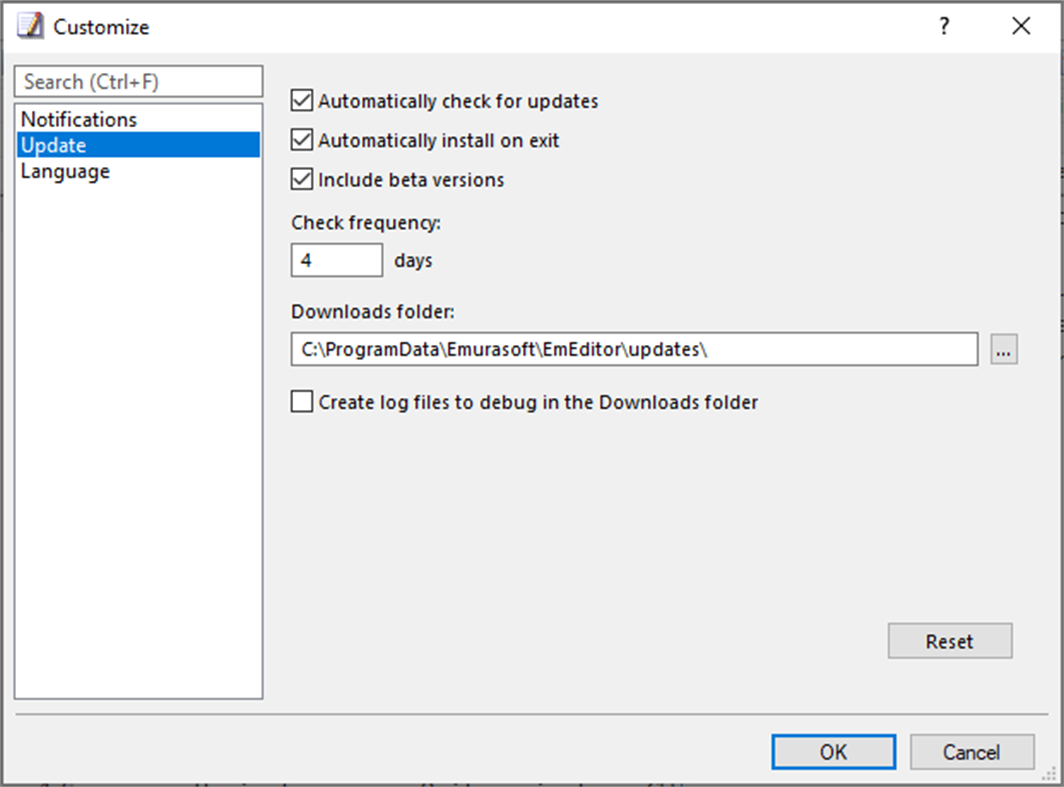
Task: Select the Notifications category
Action: (x=78, y=119)
